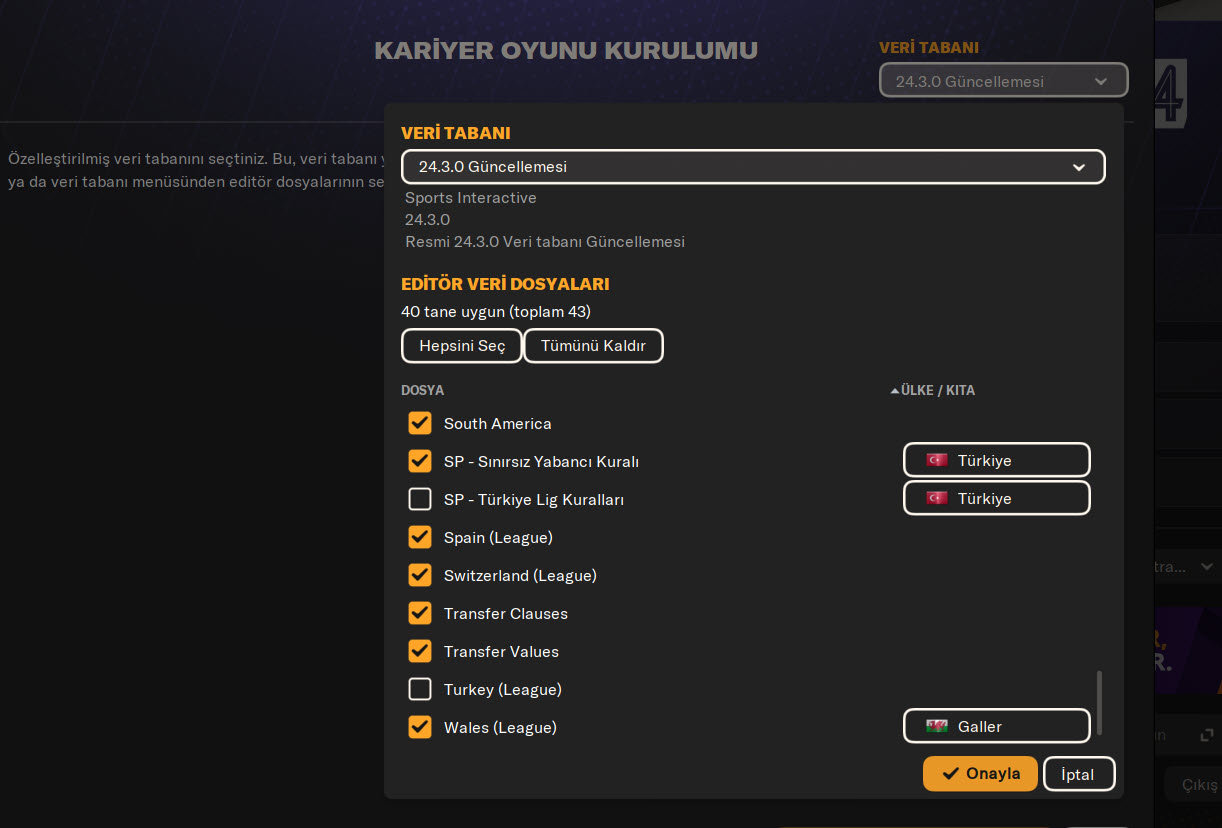Click the Tümünü Kaldır button
Image resolution: width=1222 pixels, height=828 pixels.
click(593, 346)
